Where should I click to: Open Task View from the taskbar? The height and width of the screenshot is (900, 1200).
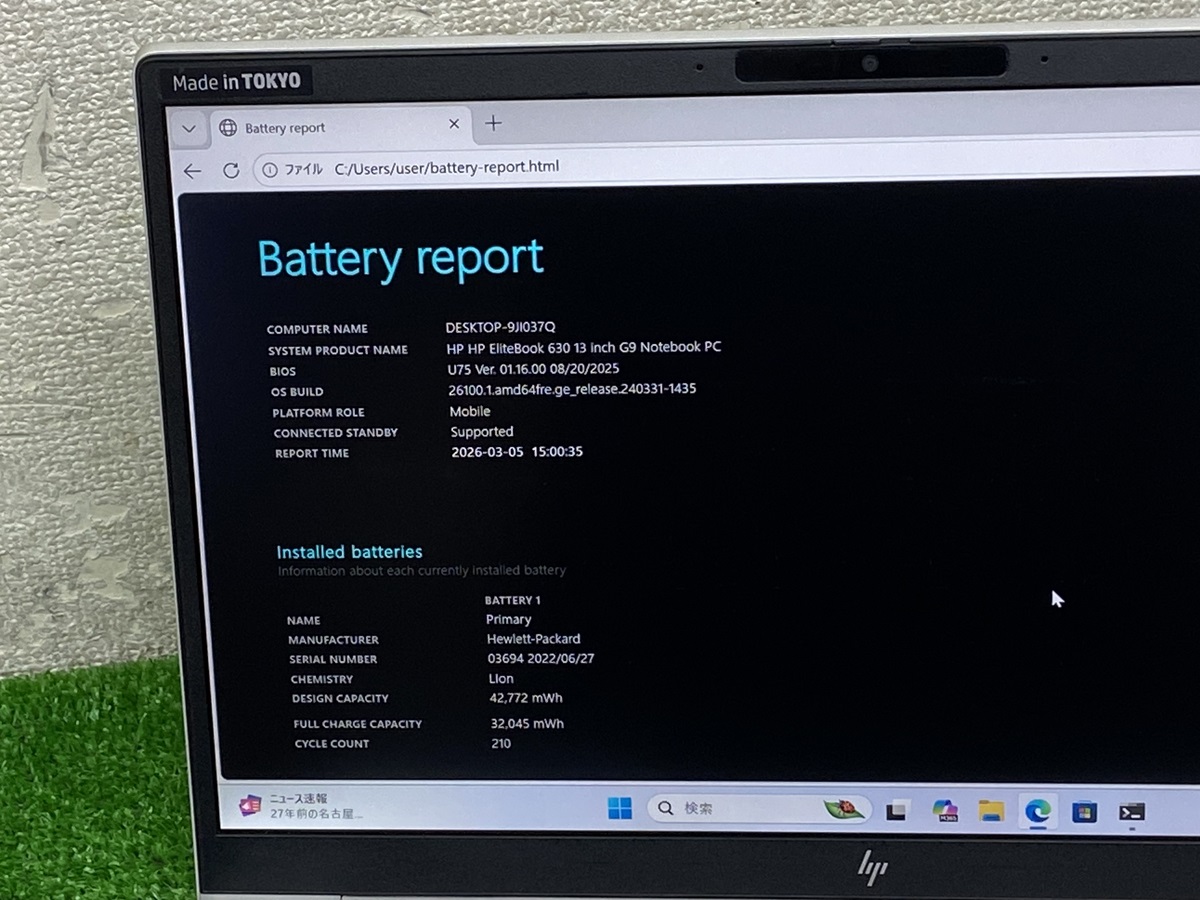pyautogui.click(x=897, y=811)
